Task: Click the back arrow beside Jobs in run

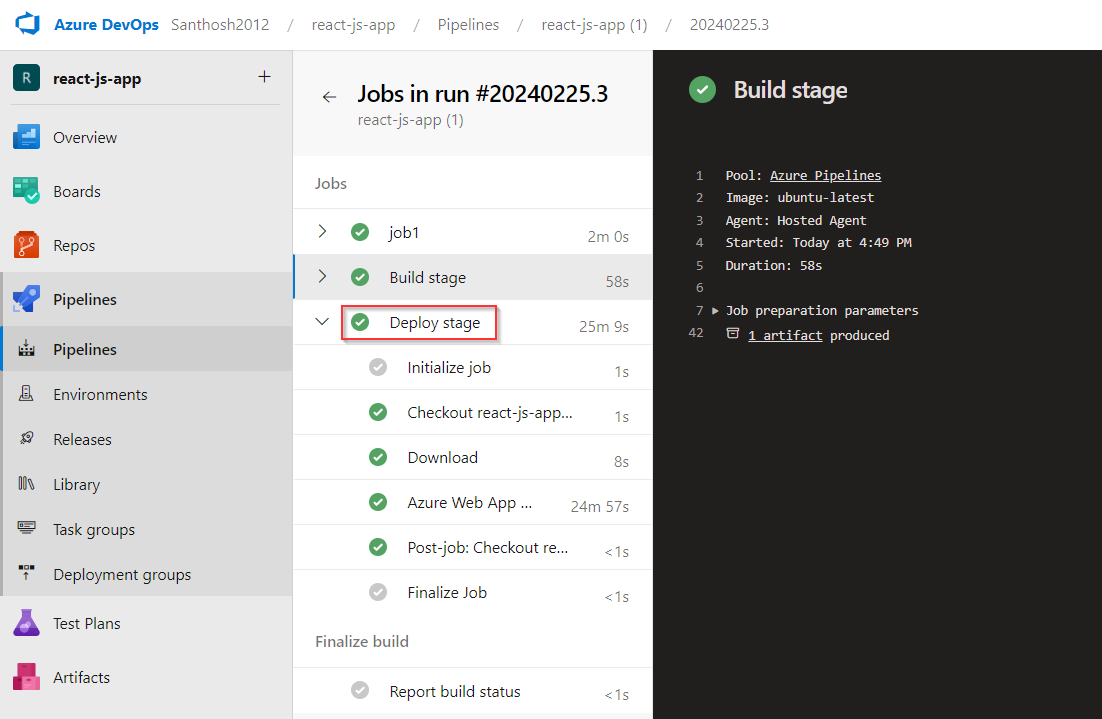Action: (x=329, y=97)
